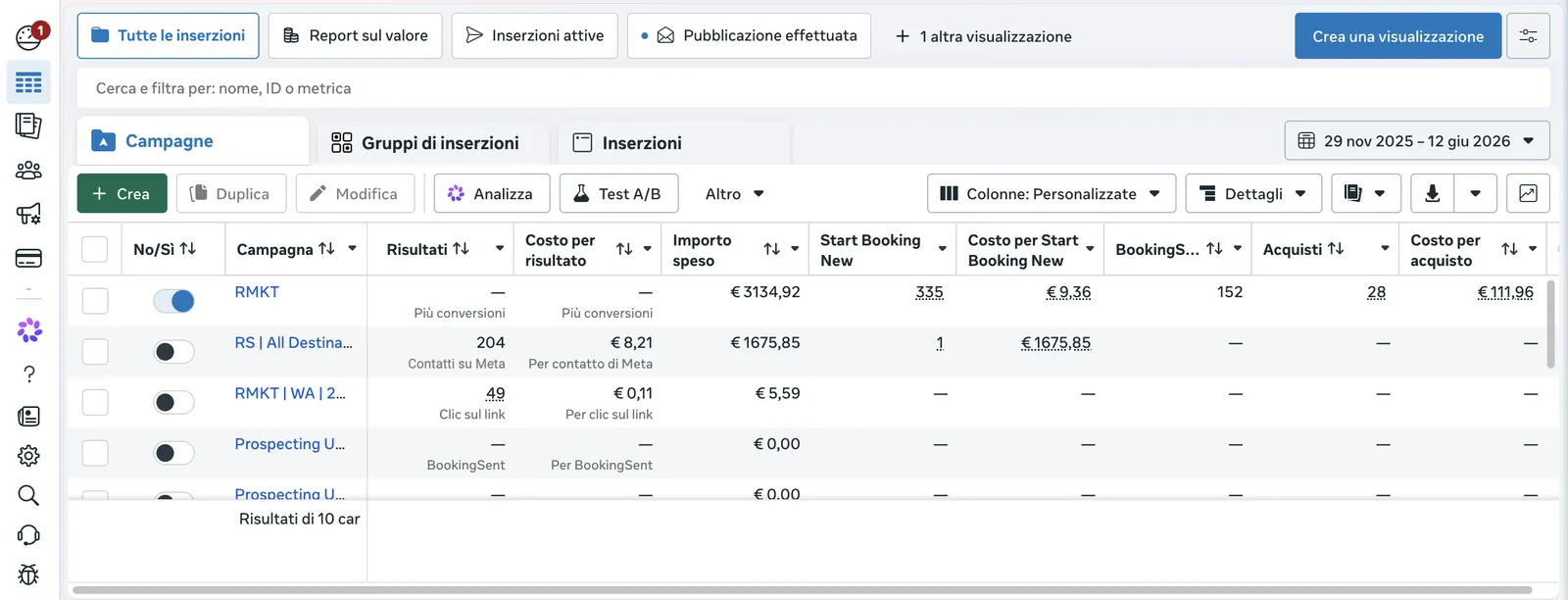This screenshot has width=1568, height=600.
Task: Sort Risultati column using arrows icon
Action: 461,249
